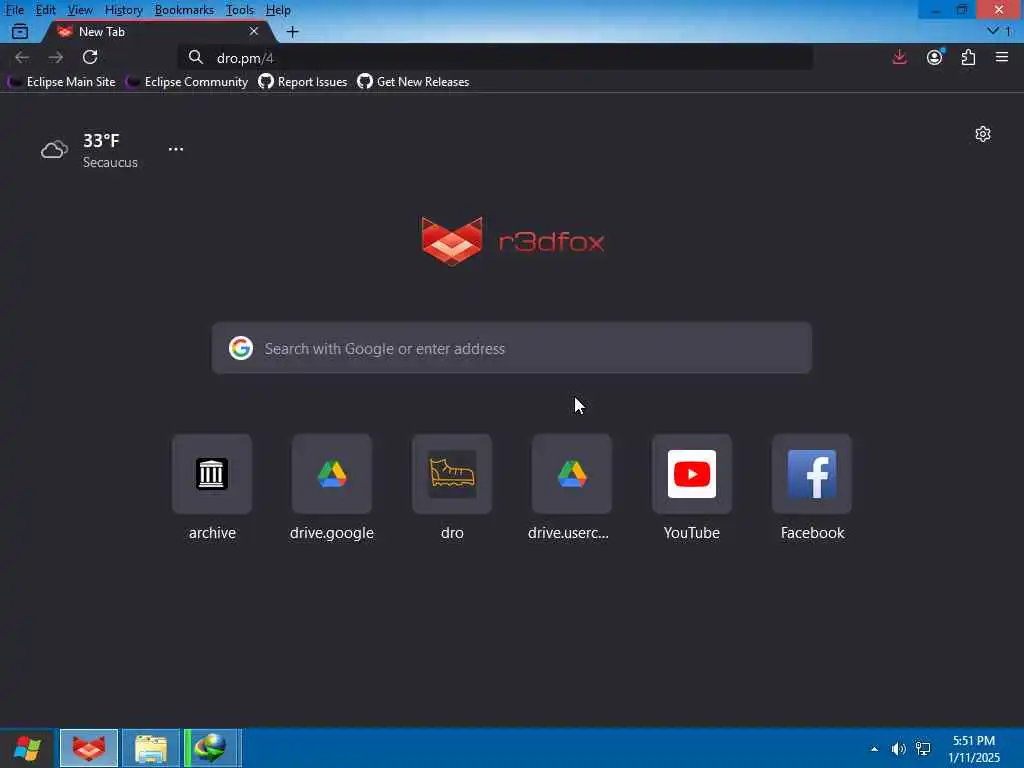Open the Downloads panel
This screenshot has height=768, width=1024.
[x=899, y=57]
